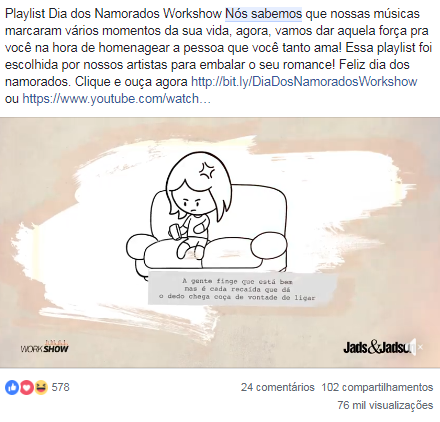Unmute the video using the speaker icon
The image size is (440, 422).
pos(417,347)
